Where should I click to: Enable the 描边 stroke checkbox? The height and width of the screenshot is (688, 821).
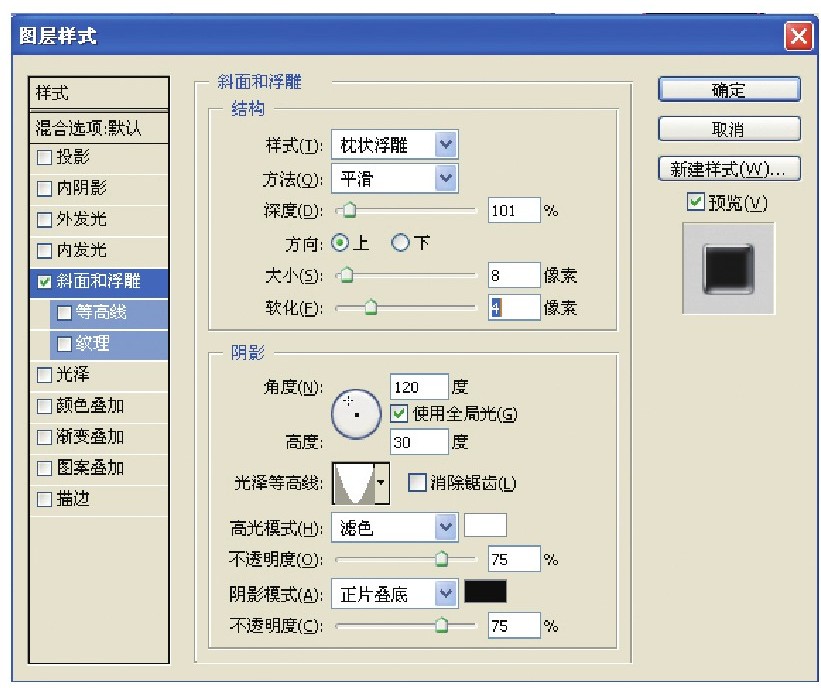45,499
